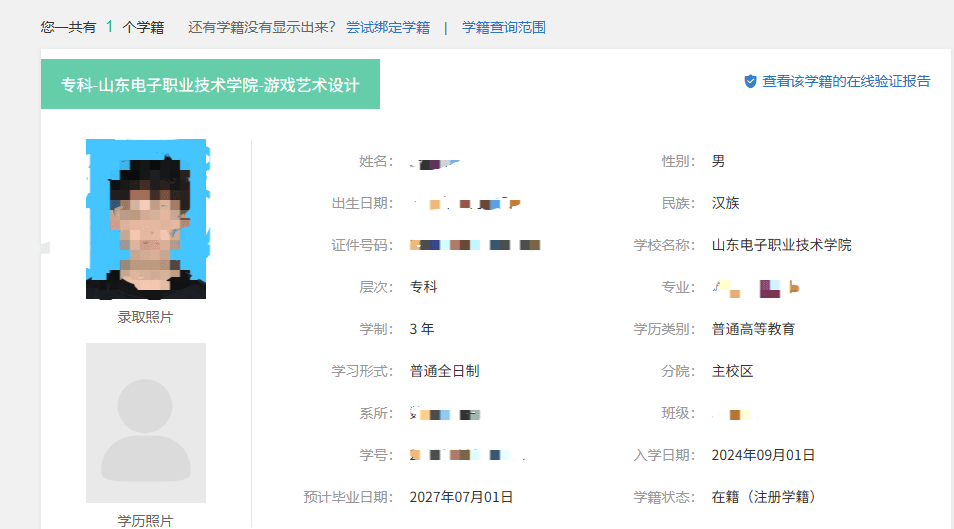Click the 尝试绑定学籍 link
This screenshot has height=529, width=954.
coord(388,27)
